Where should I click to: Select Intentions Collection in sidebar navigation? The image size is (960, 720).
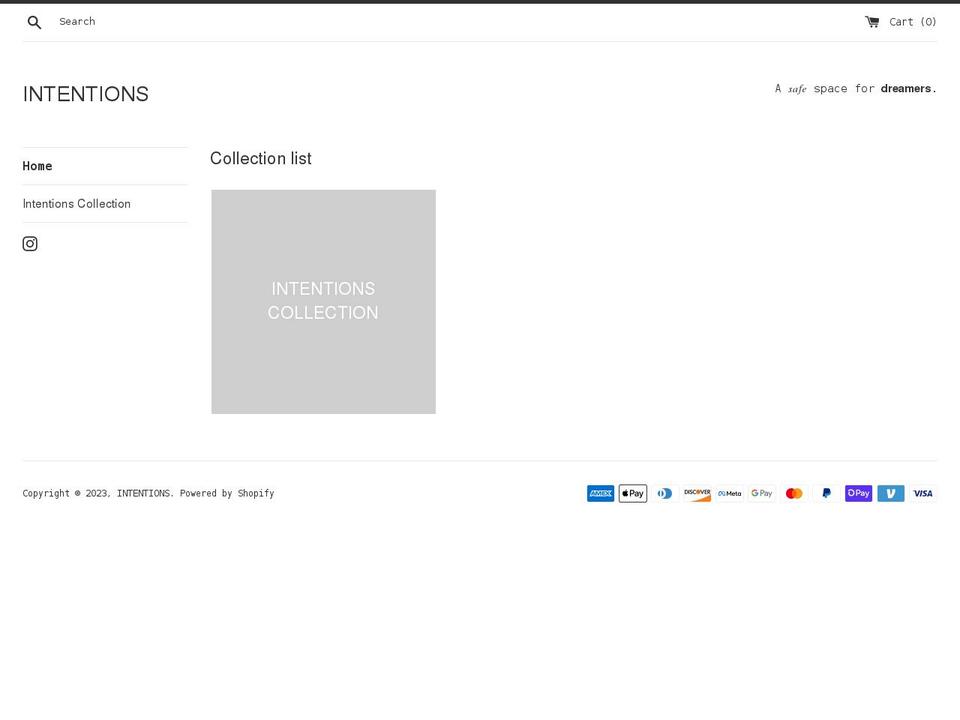point(76,203)
